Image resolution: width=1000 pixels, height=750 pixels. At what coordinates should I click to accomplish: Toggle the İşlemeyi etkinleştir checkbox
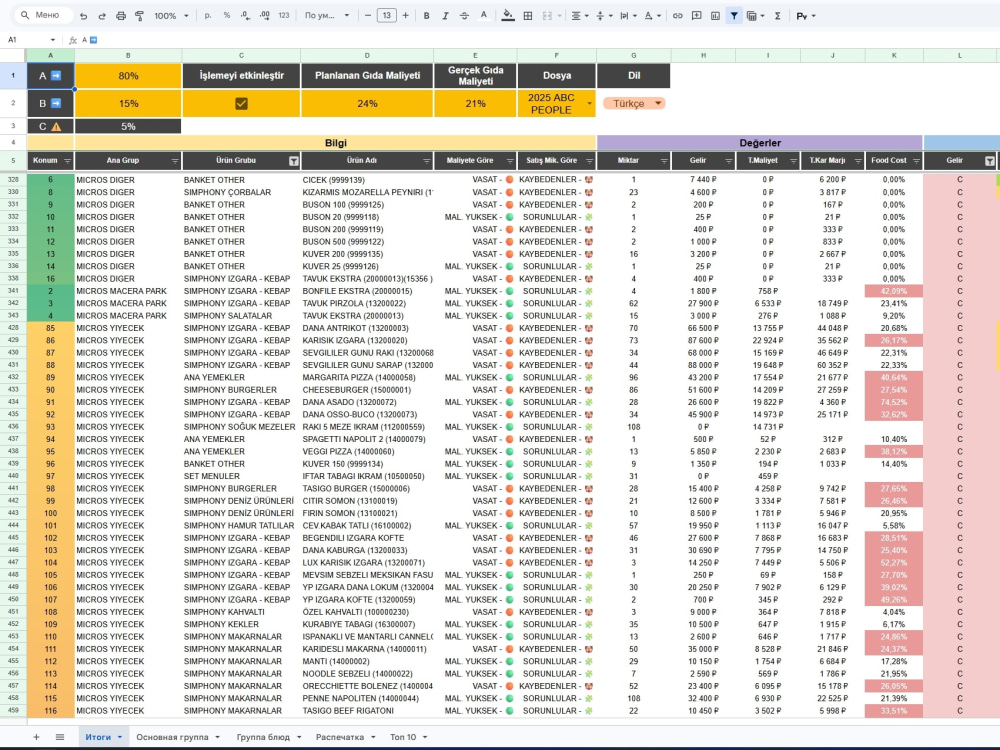[x=241, y=103]
